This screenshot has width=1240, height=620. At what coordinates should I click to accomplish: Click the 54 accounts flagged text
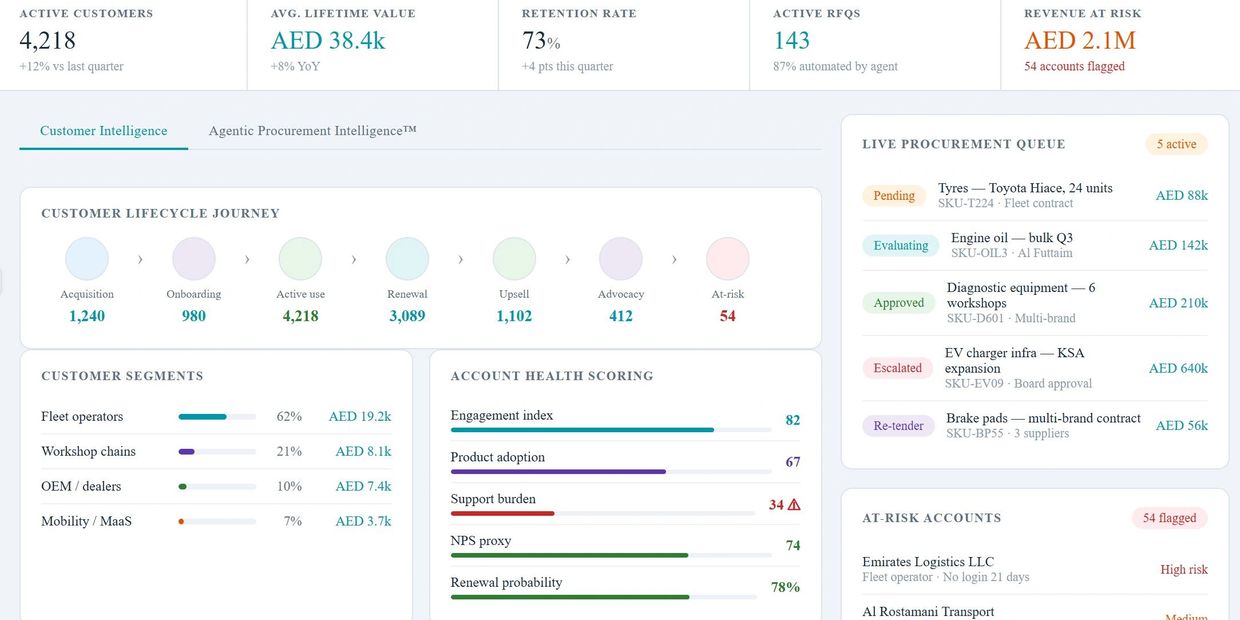click(x=1075, y=67)
